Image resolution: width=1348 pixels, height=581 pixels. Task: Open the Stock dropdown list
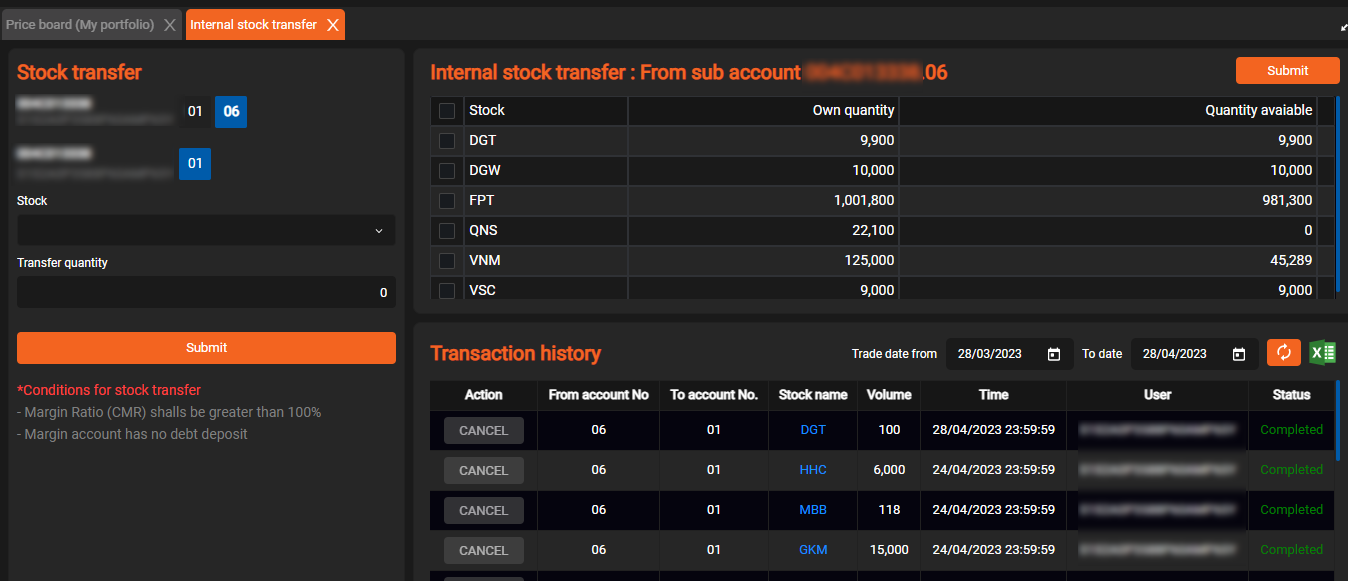(x=206, y=231)
